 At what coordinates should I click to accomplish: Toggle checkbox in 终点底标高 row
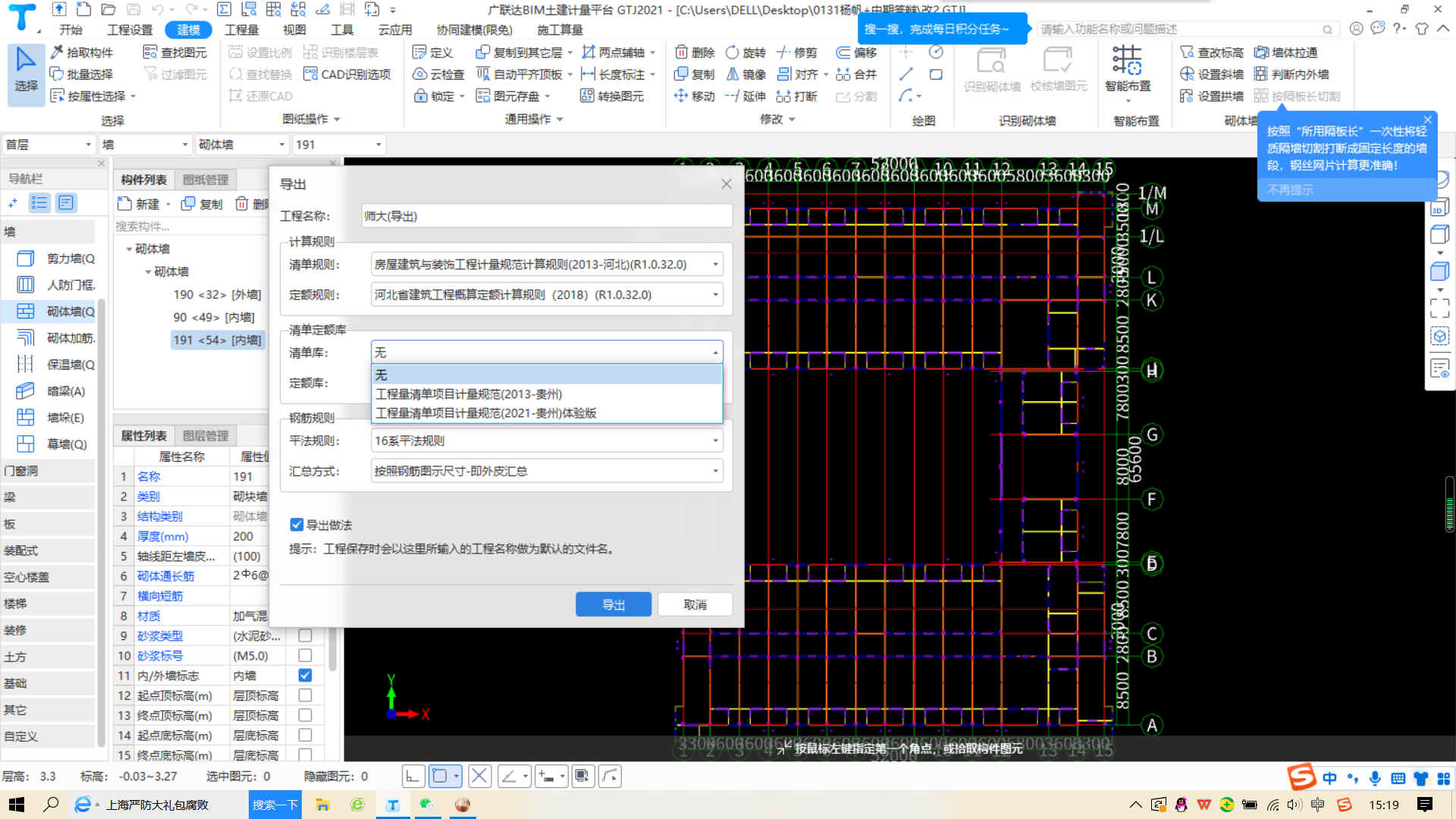coord(305,755)
